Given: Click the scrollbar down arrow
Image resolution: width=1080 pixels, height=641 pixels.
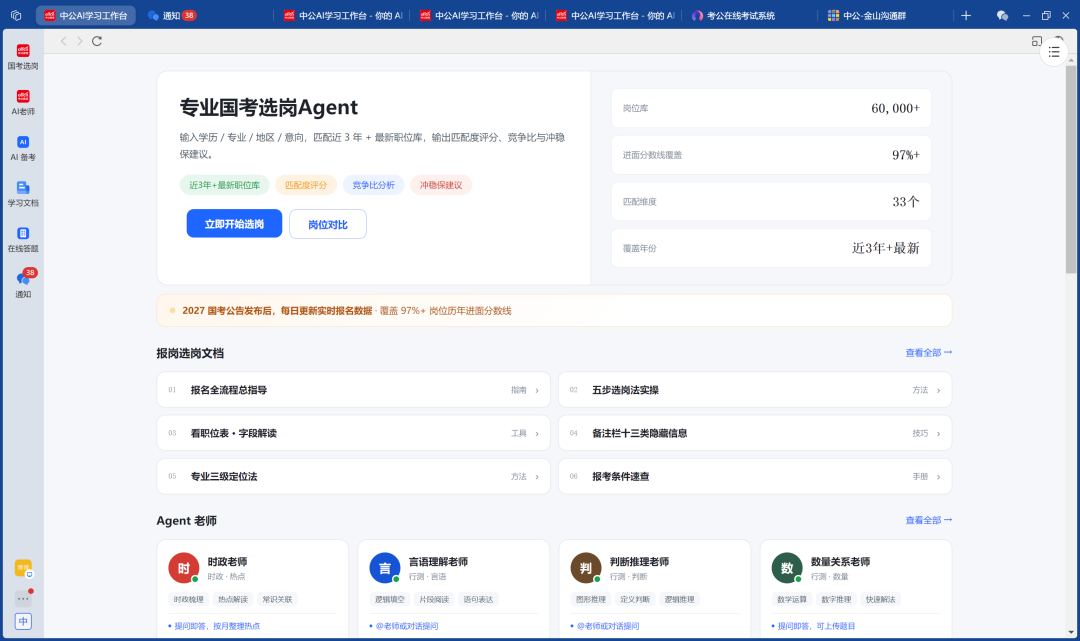Looking at the screenshot, I should pyautogui.click(x=1070, y=632).
